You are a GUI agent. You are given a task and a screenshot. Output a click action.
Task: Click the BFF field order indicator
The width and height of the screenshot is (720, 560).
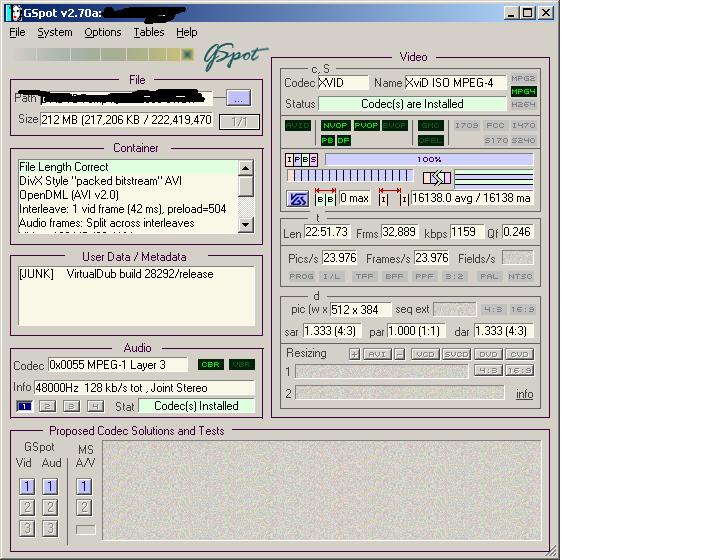394,276
